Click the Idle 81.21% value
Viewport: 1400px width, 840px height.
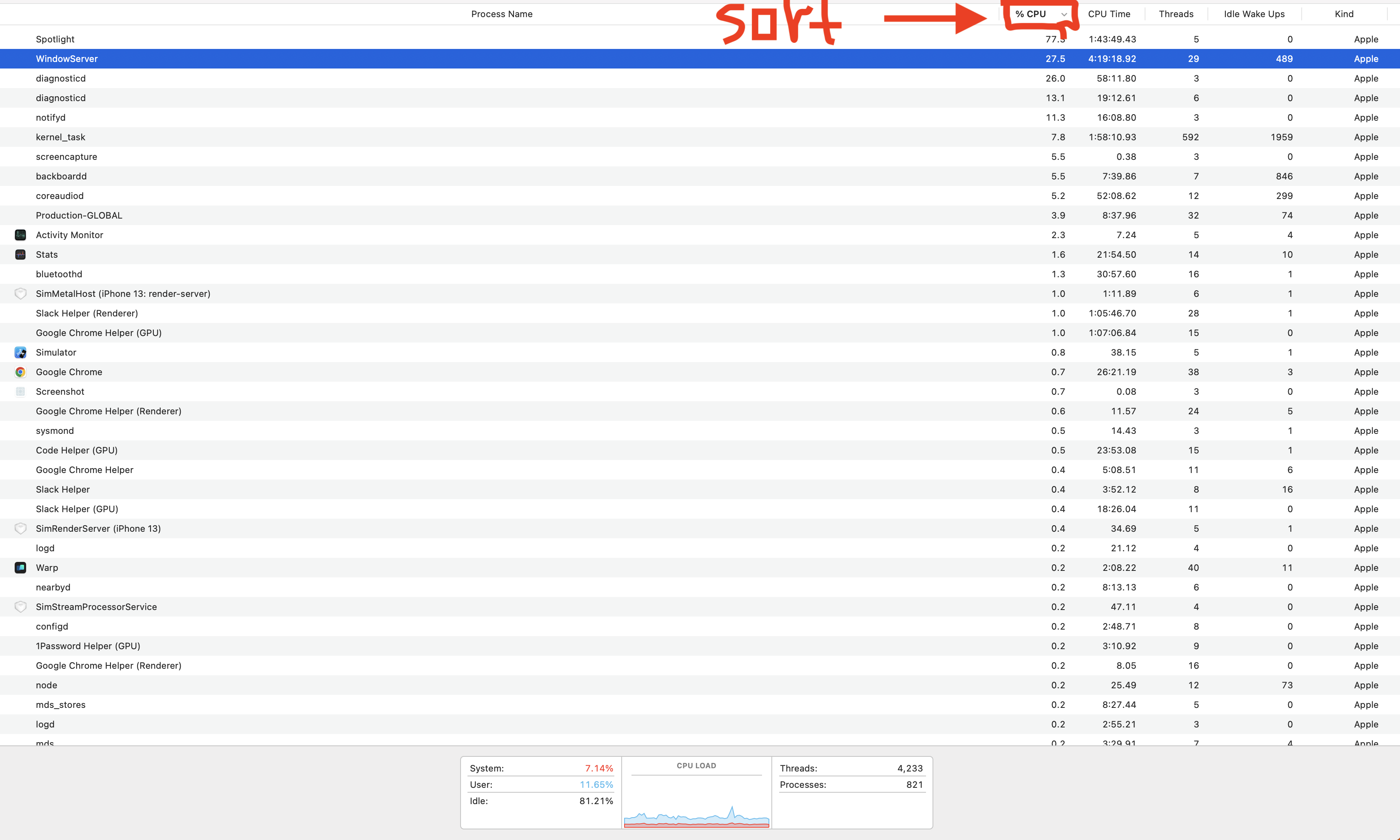(x=596, y=801)
